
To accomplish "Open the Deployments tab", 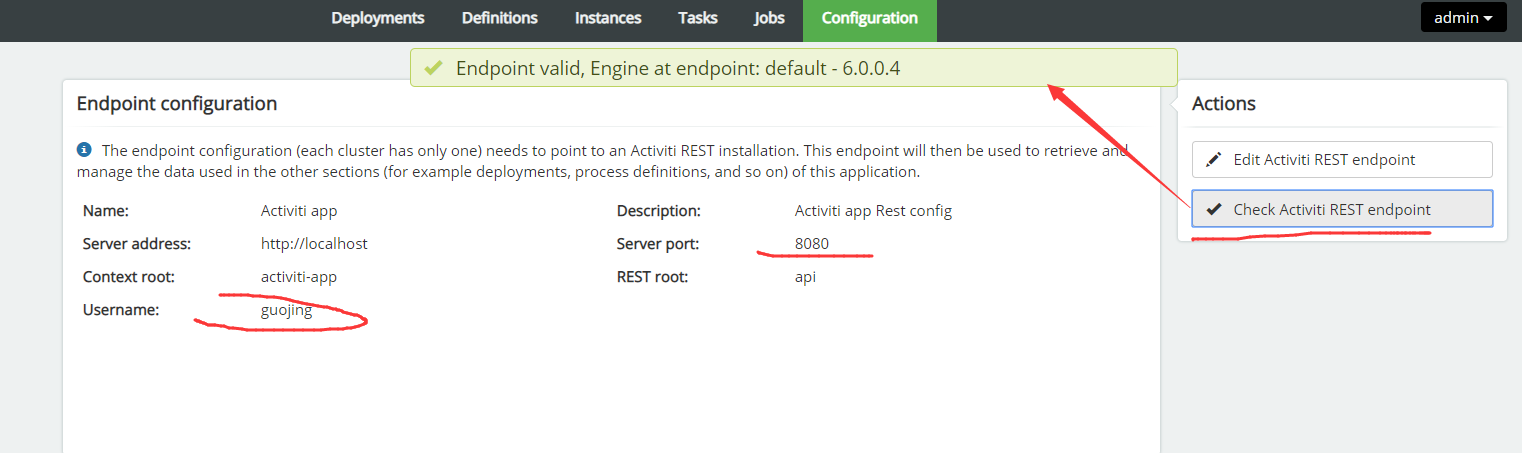I will click(x=378, y=18).
